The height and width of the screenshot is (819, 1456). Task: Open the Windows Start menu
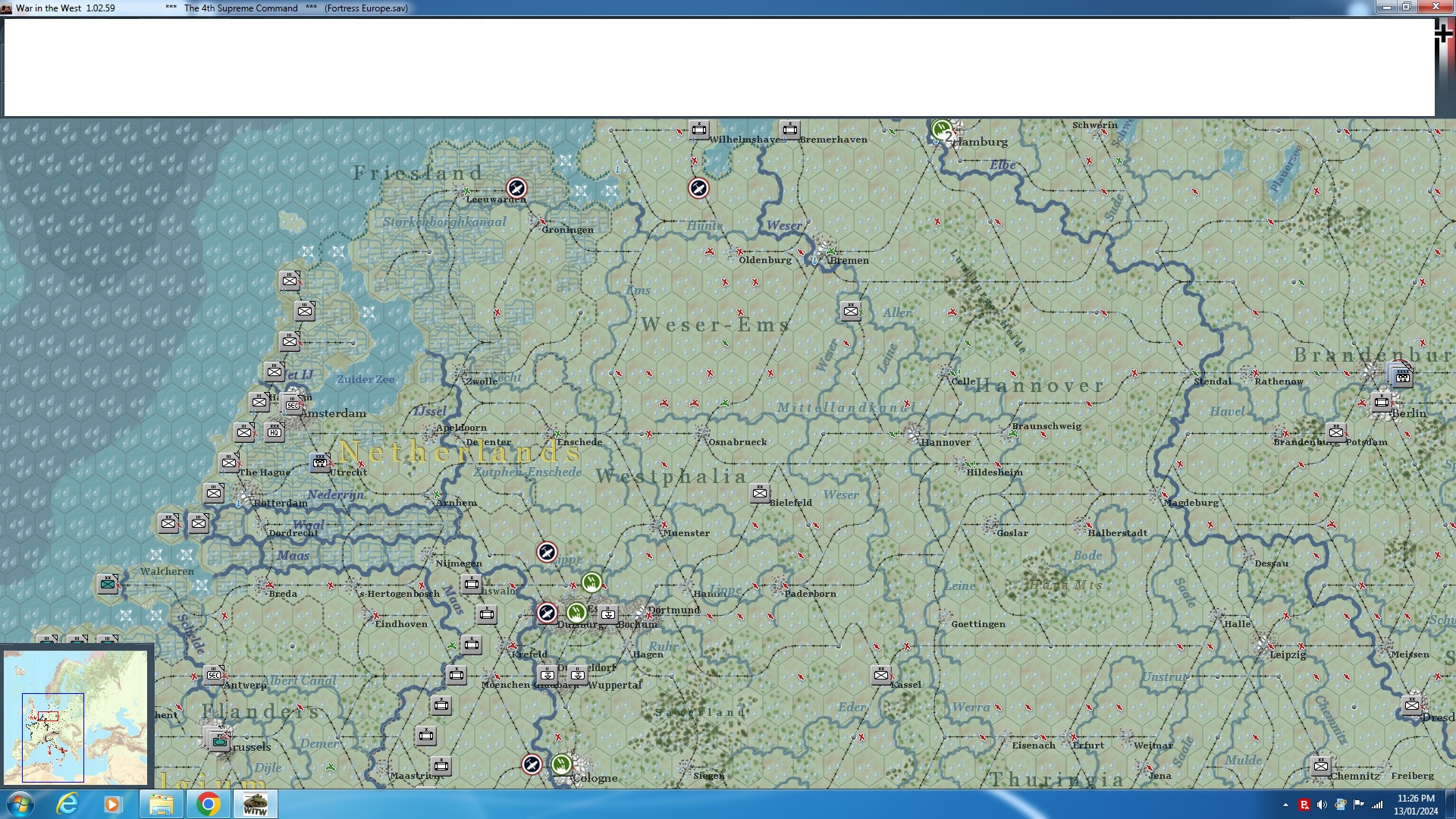click(20, 804)
